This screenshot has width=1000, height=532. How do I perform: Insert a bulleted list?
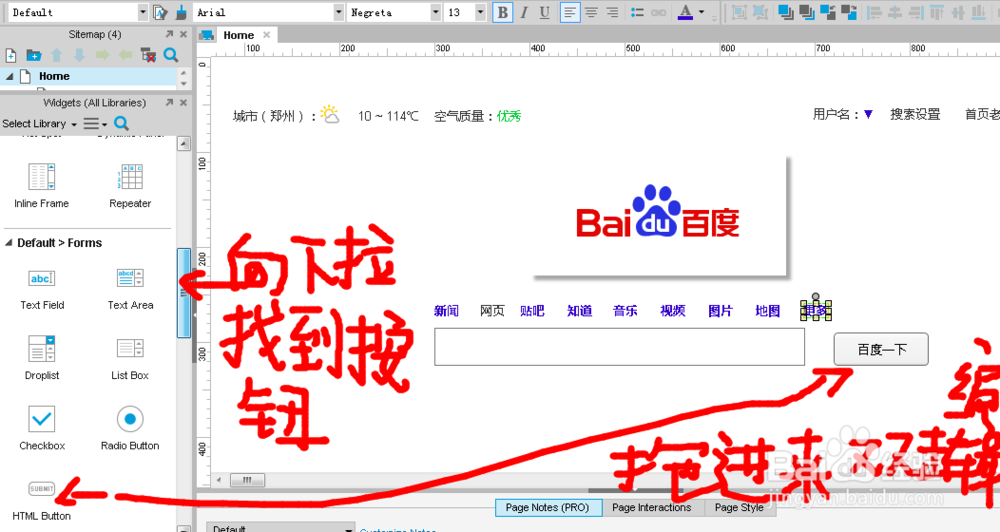tap(637, 12)
